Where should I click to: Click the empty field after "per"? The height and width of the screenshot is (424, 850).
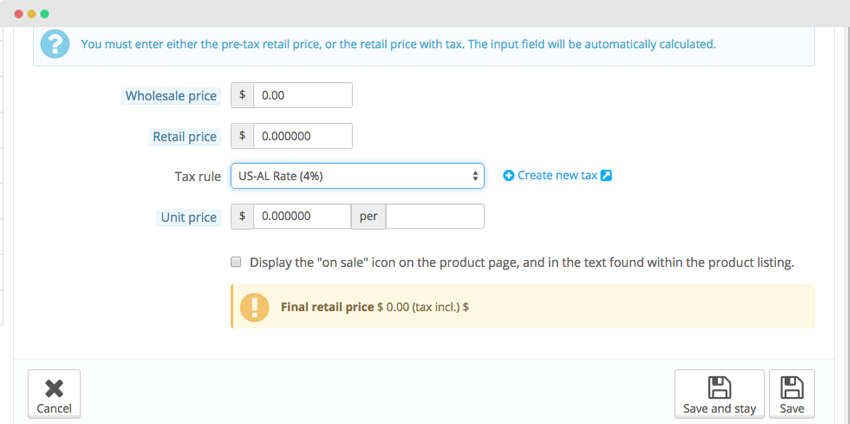(x=435, y=217)
